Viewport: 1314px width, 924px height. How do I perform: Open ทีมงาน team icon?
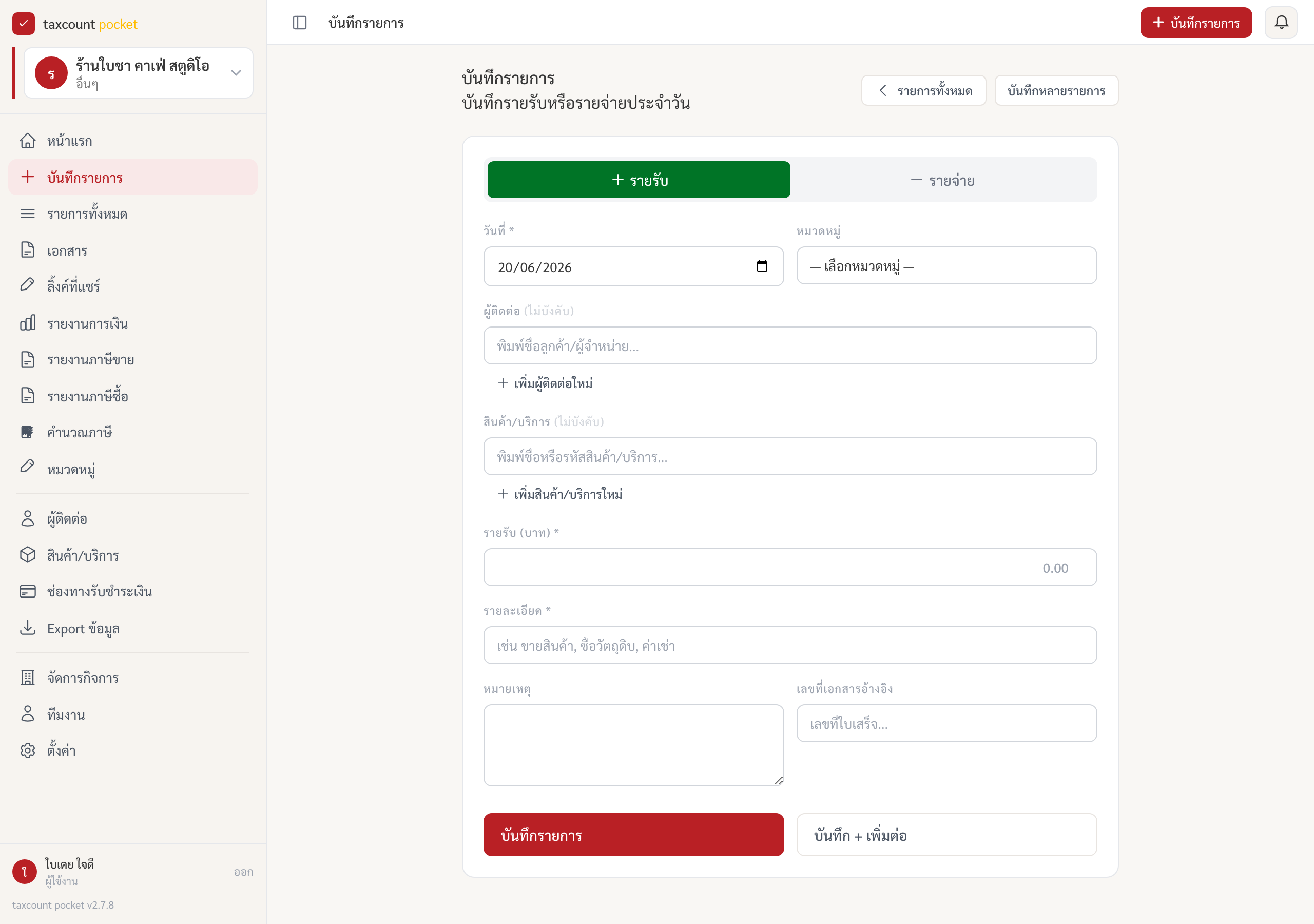tap(28, 714)
